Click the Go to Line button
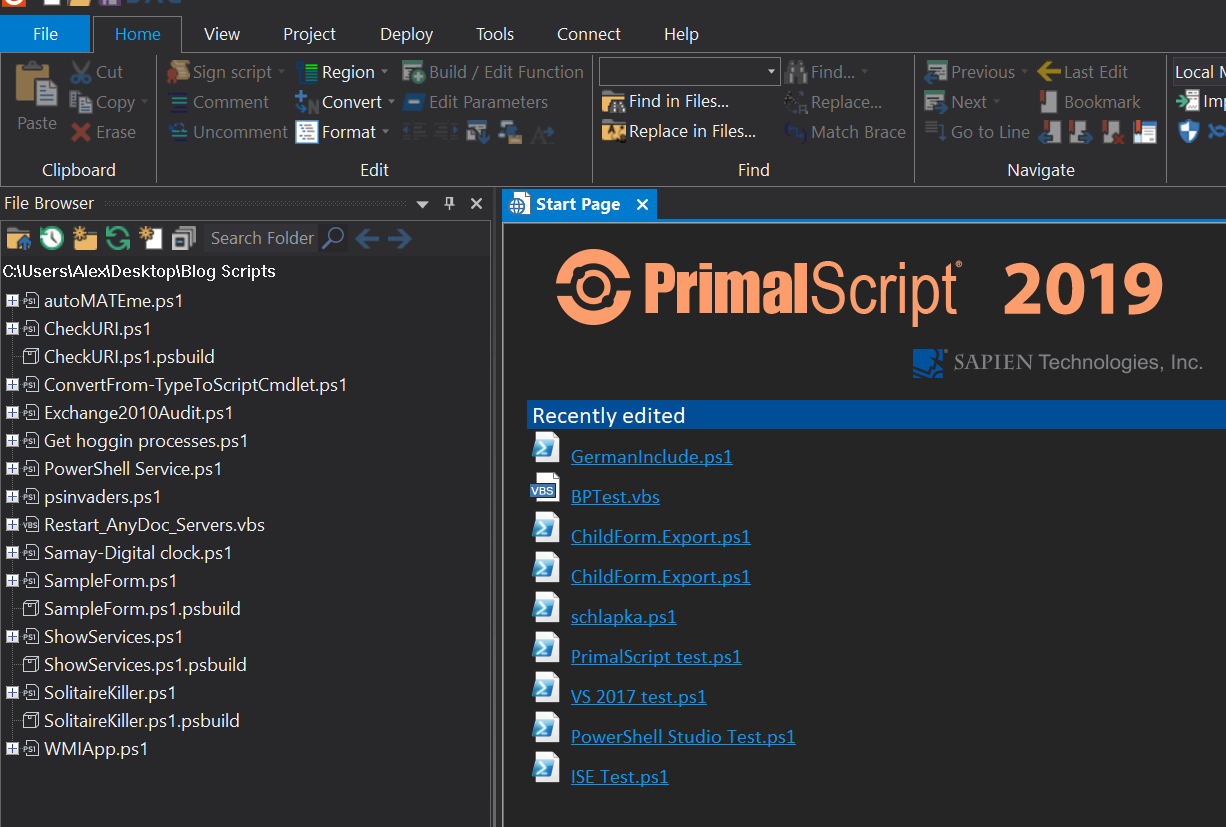The height and width of the screenshot is (827, 1226). [x=978, y=132]
